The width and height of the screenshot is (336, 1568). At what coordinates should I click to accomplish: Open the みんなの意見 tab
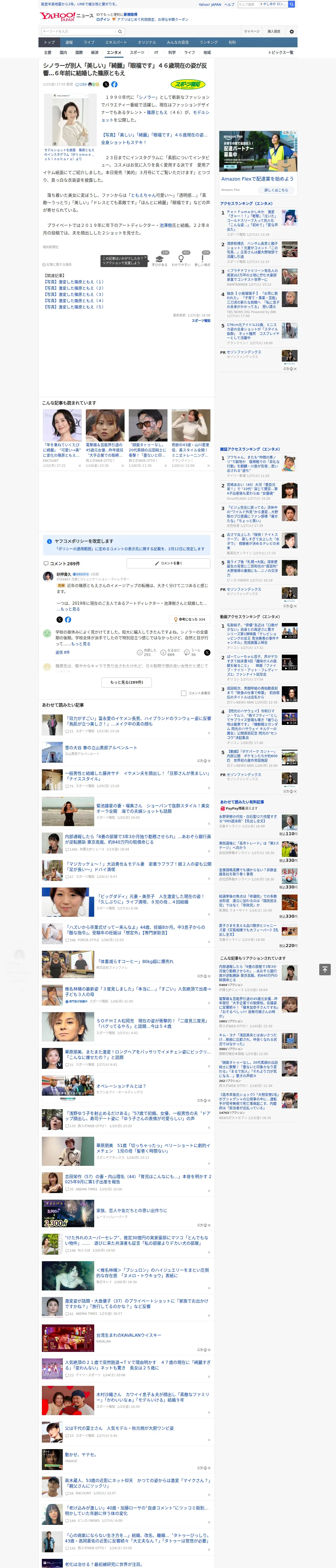pyautogui.click(x=177, y=42)
